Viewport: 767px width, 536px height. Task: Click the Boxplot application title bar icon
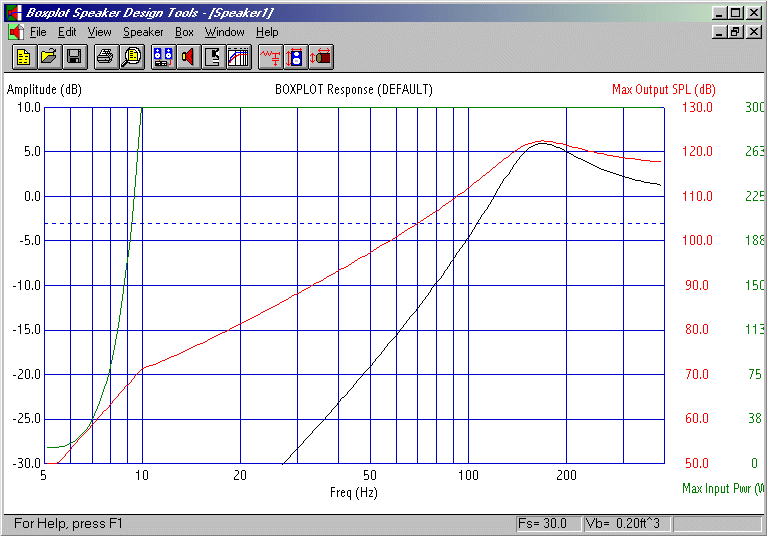point(13,13)
